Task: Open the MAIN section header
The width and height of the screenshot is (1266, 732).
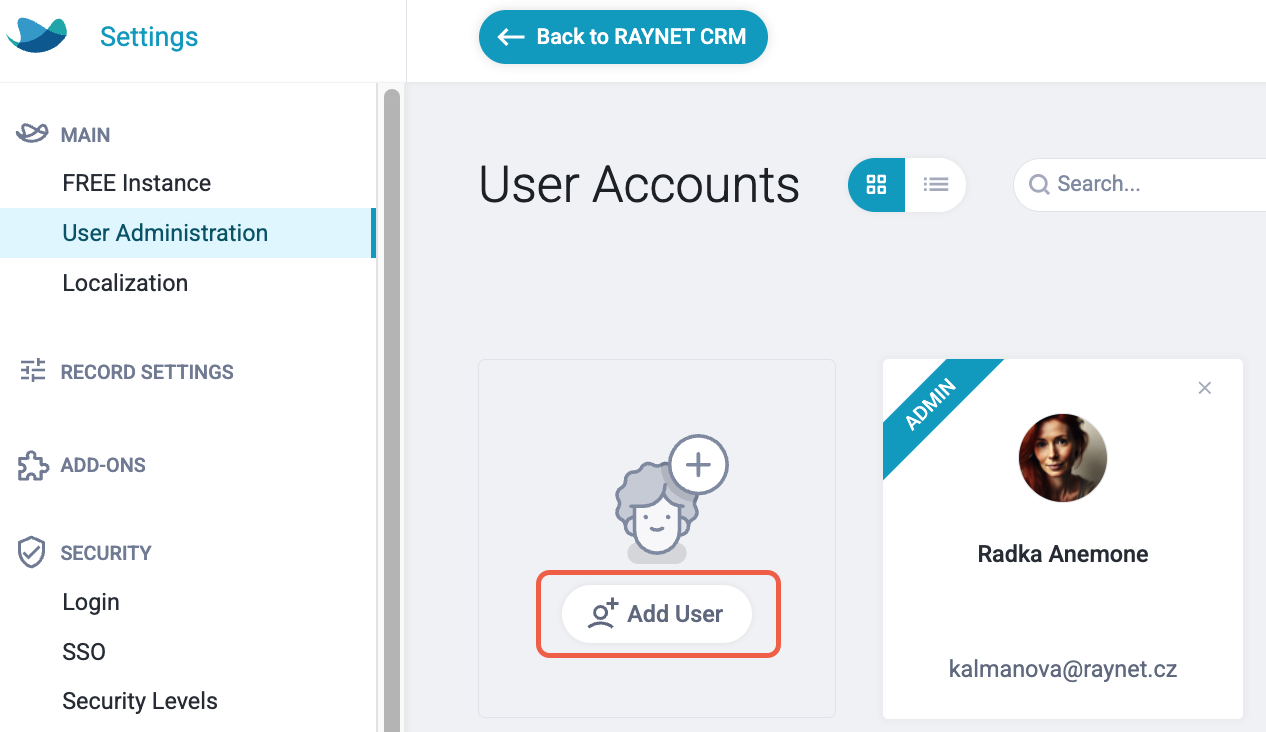Action: coord(85,135)
